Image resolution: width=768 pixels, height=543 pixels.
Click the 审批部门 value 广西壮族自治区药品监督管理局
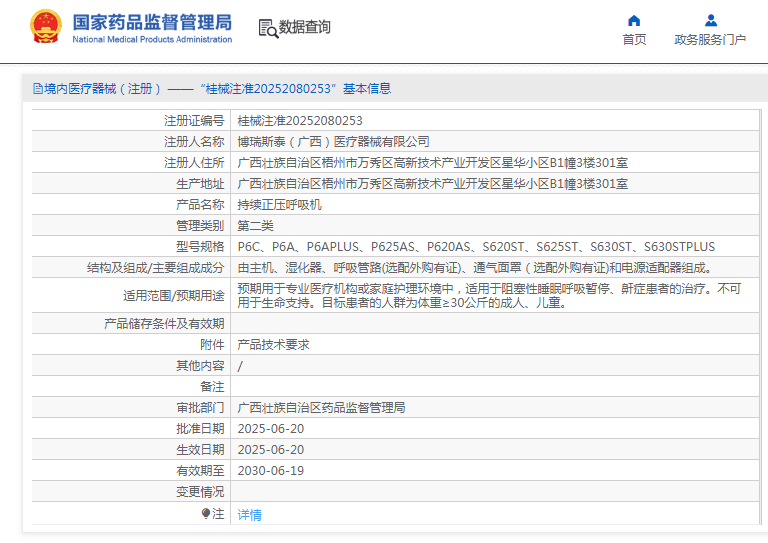321,408
